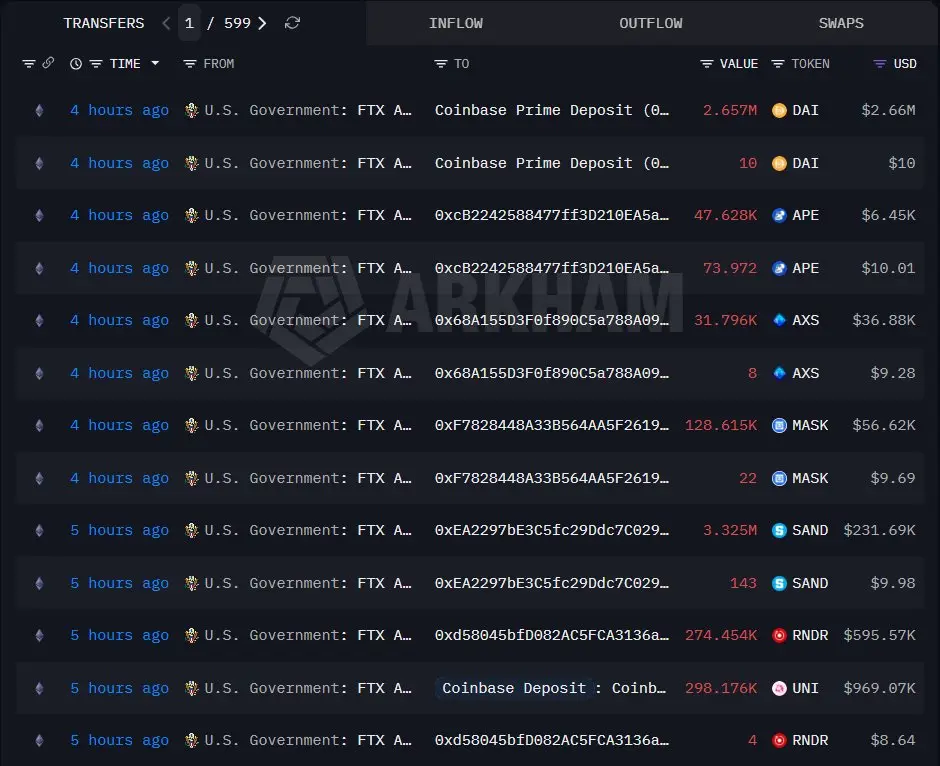Click the USD amount $8.64
940x766 pixels.
click(x=893, y=740)
